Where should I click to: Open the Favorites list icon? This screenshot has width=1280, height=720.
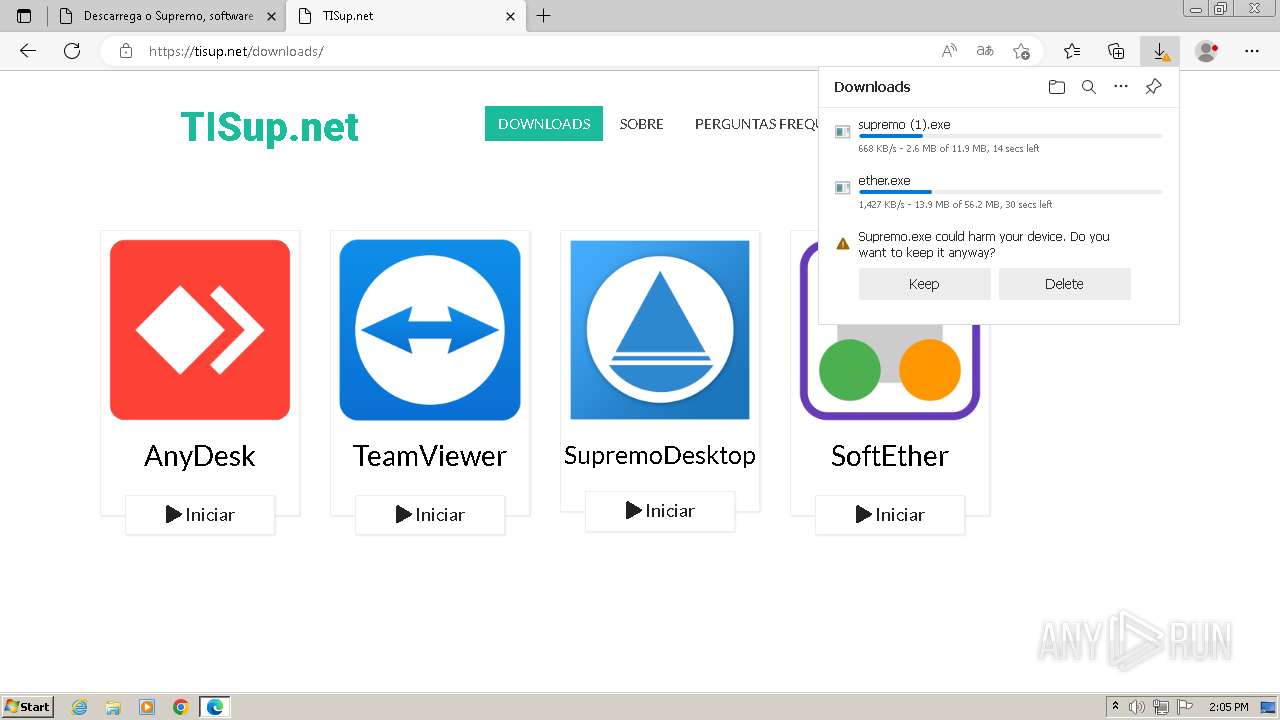point(1072,51)
